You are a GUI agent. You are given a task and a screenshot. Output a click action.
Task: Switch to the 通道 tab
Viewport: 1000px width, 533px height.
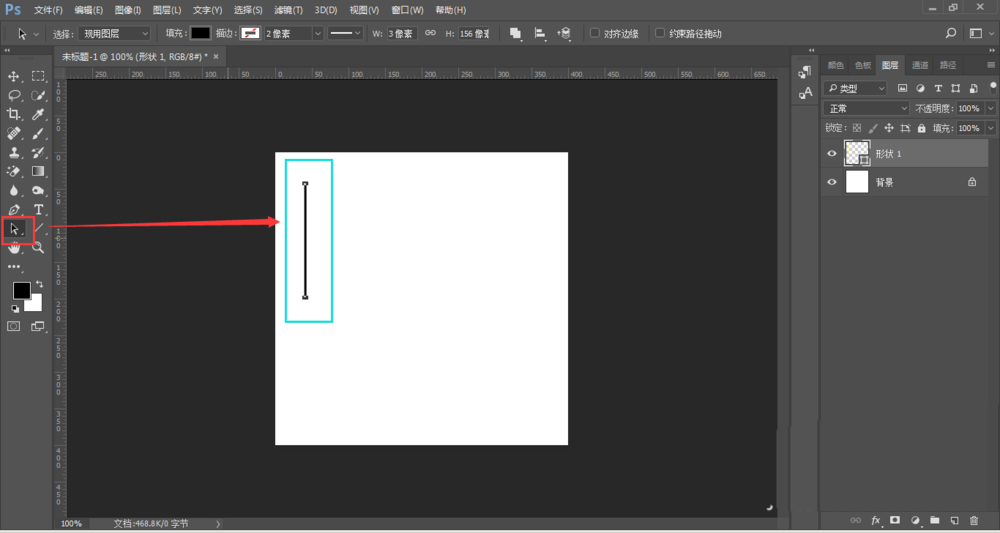[x=919, y=65]
